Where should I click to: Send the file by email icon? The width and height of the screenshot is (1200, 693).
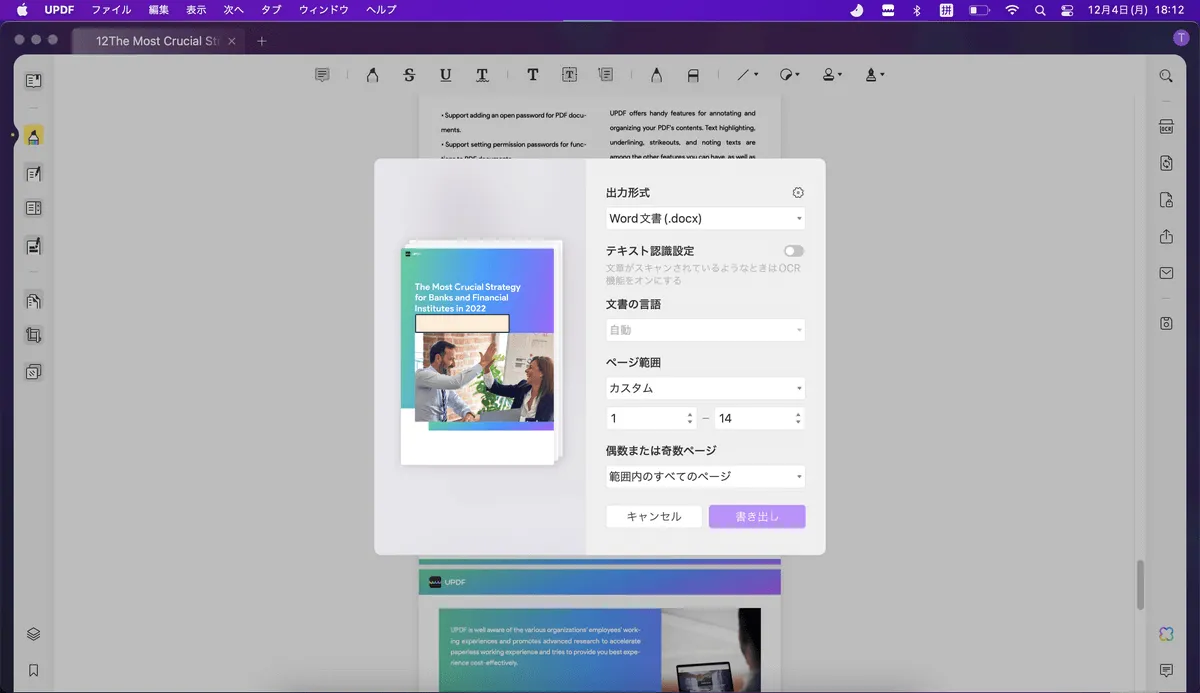click(1166, 273)
